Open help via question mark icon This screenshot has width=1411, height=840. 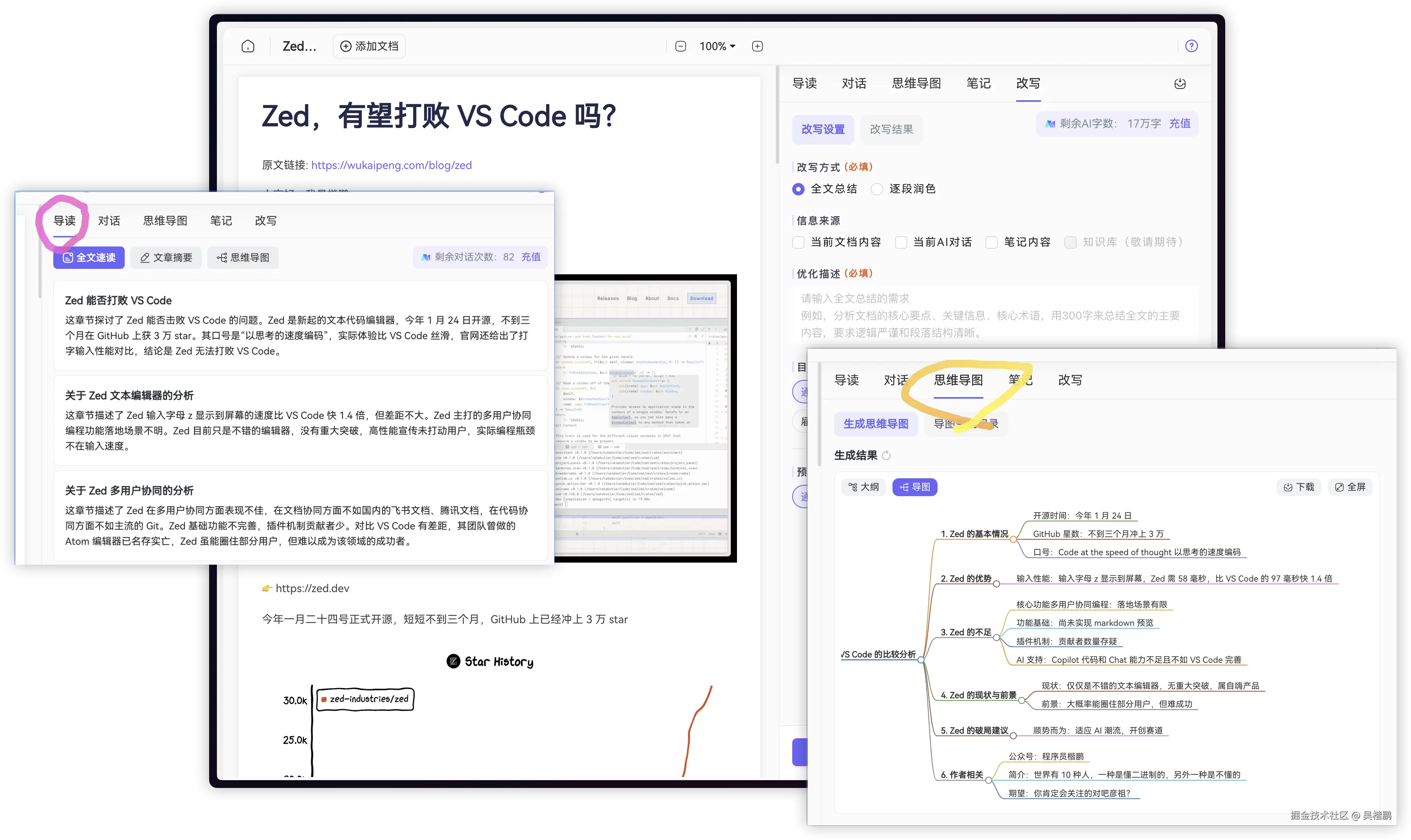1191,46
